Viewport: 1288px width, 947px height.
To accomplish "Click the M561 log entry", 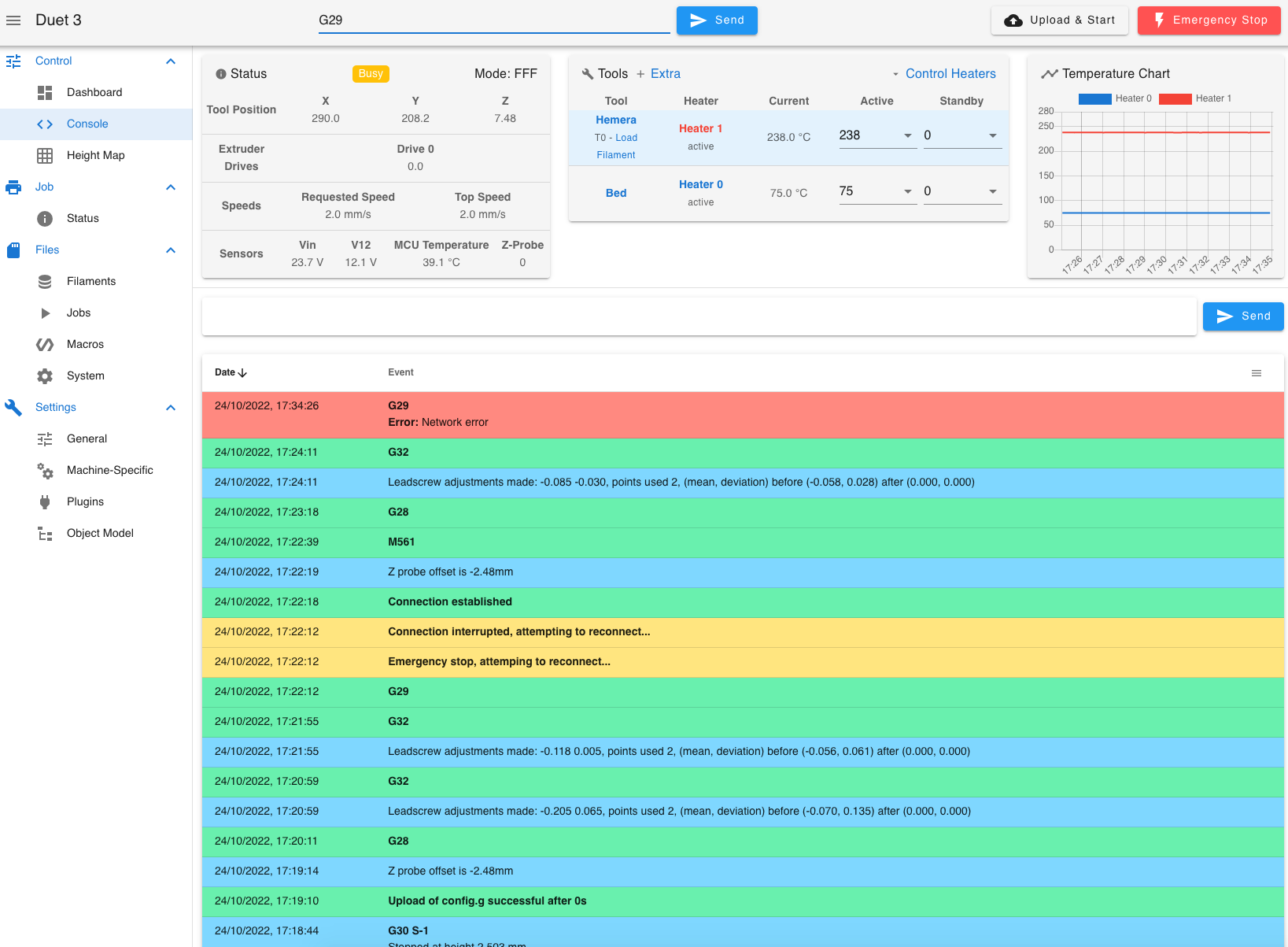I will [743, 542].
